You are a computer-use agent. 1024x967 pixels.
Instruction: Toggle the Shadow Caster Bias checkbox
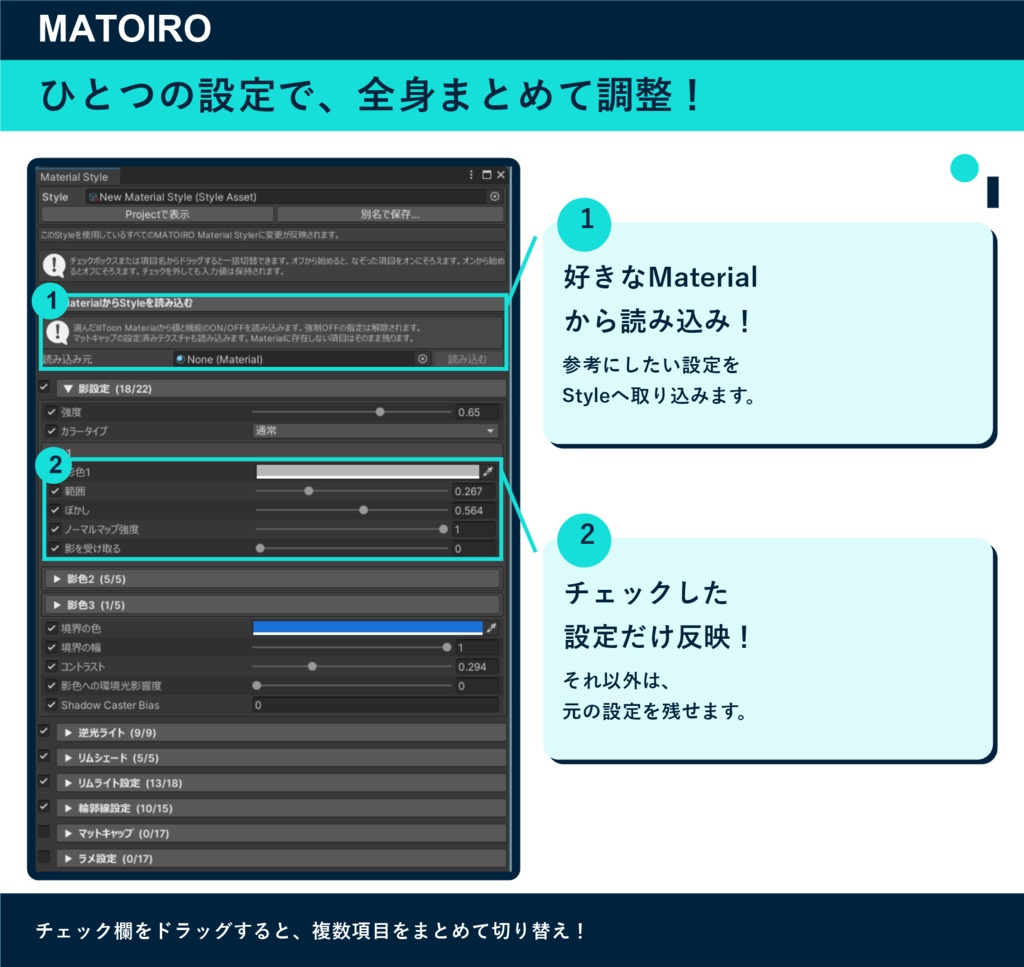(x=51, y=705)
